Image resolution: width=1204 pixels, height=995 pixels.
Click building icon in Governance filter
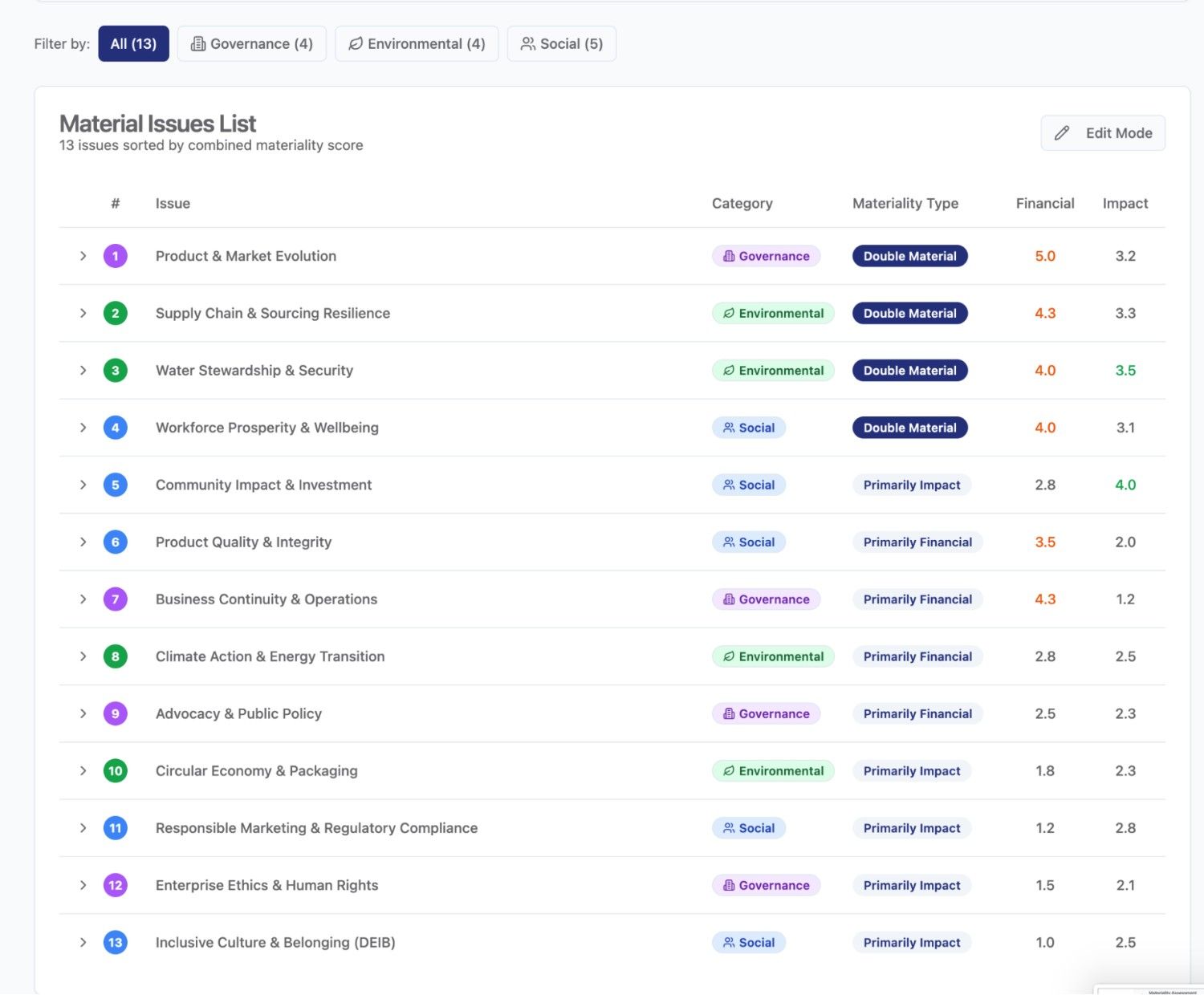[197, 43]
